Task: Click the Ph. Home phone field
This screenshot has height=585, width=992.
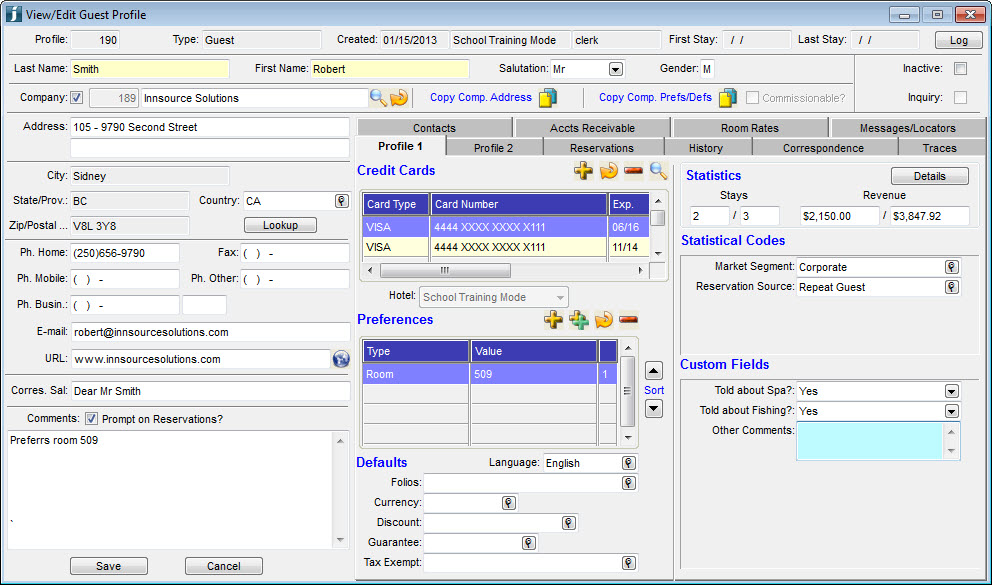Action: point(125,253)
